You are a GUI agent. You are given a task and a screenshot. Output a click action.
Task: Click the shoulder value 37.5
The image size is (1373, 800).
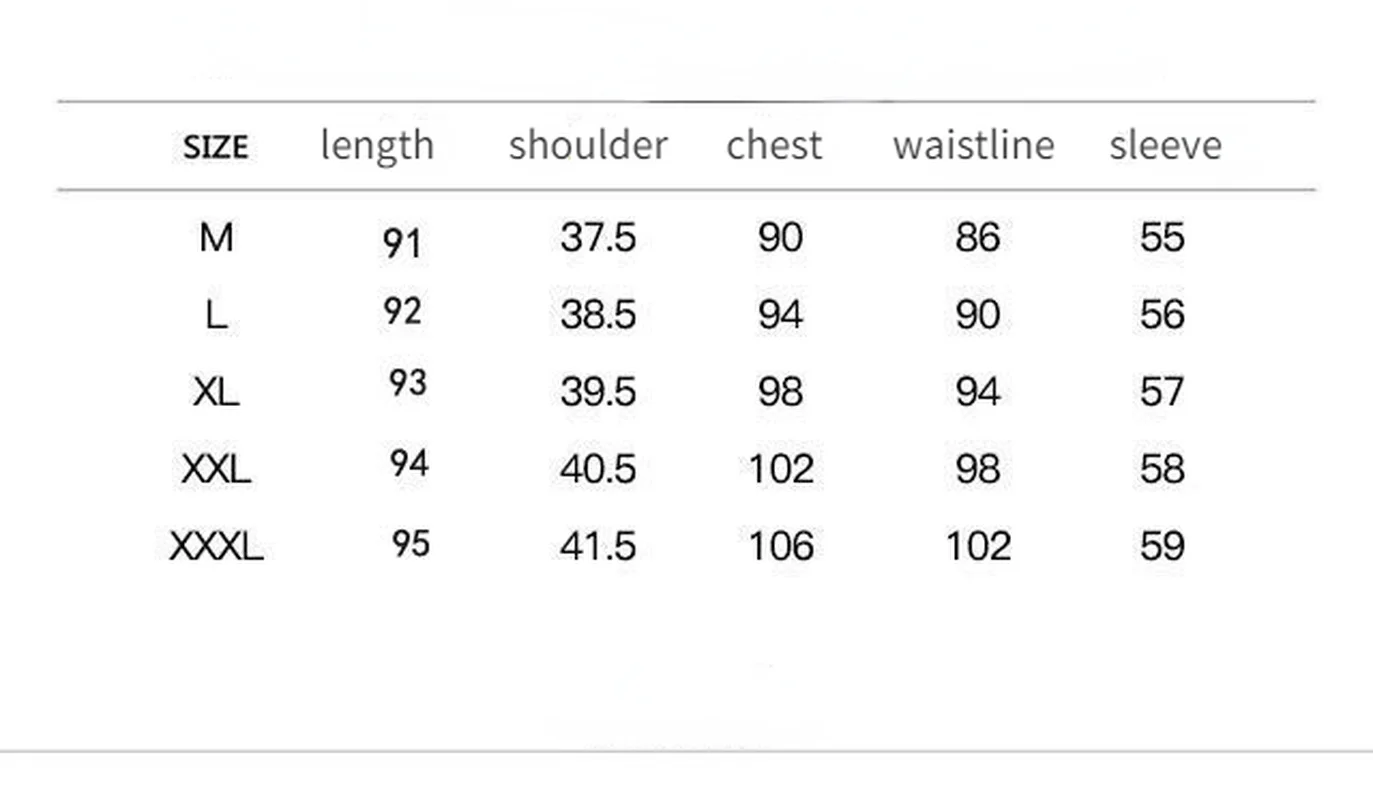click(x=598, y=238)
